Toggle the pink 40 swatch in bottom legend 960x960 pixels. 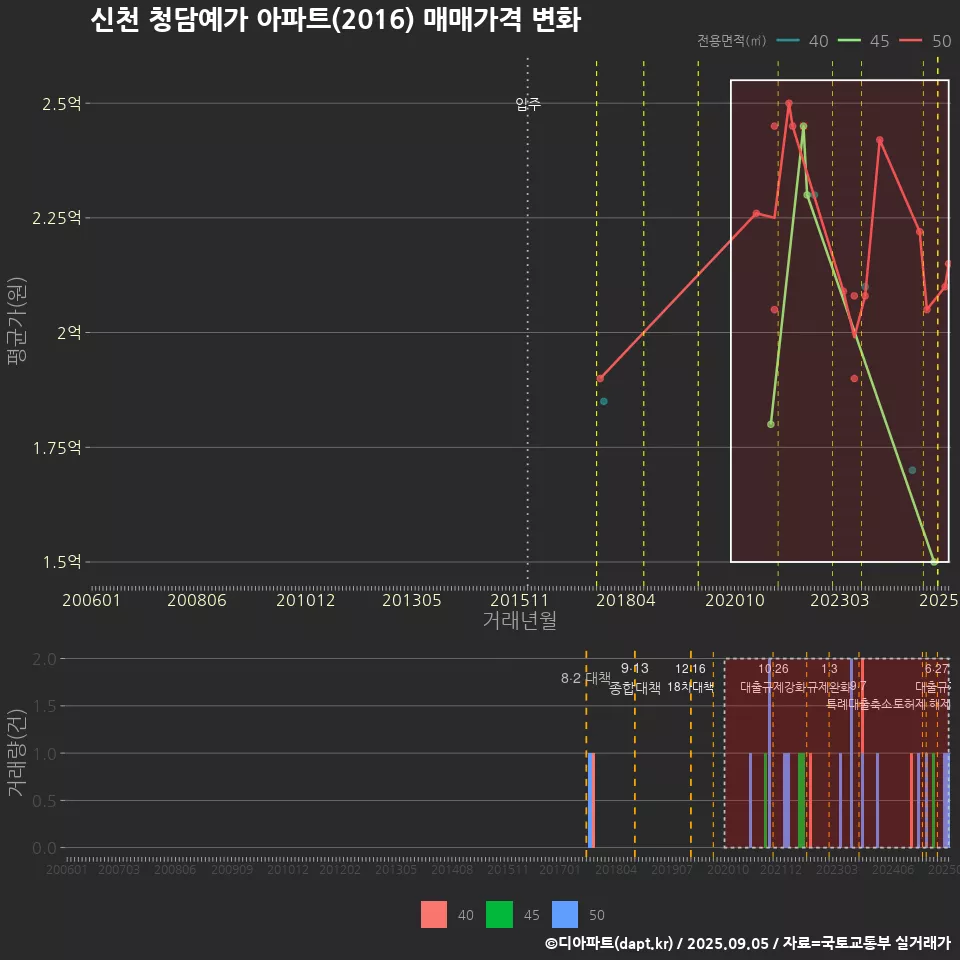click(x=434, y=914)
